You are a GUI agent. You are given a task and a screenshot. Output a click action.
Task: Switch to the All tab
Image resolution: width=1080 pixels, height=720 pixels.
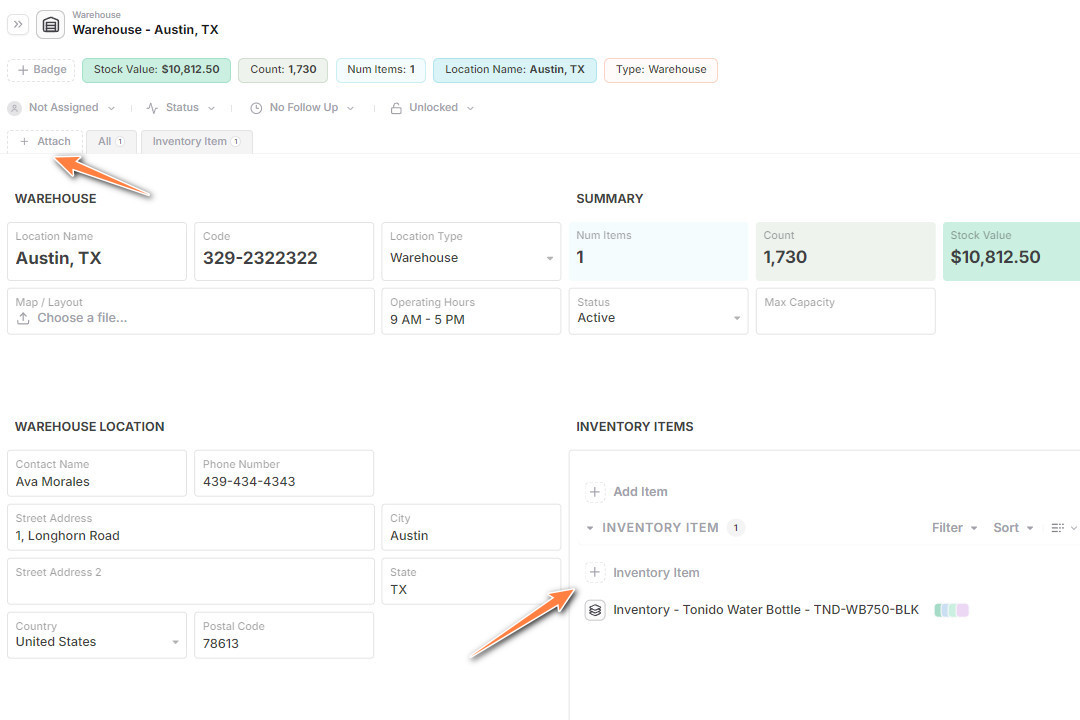click(x=111, y=141)
